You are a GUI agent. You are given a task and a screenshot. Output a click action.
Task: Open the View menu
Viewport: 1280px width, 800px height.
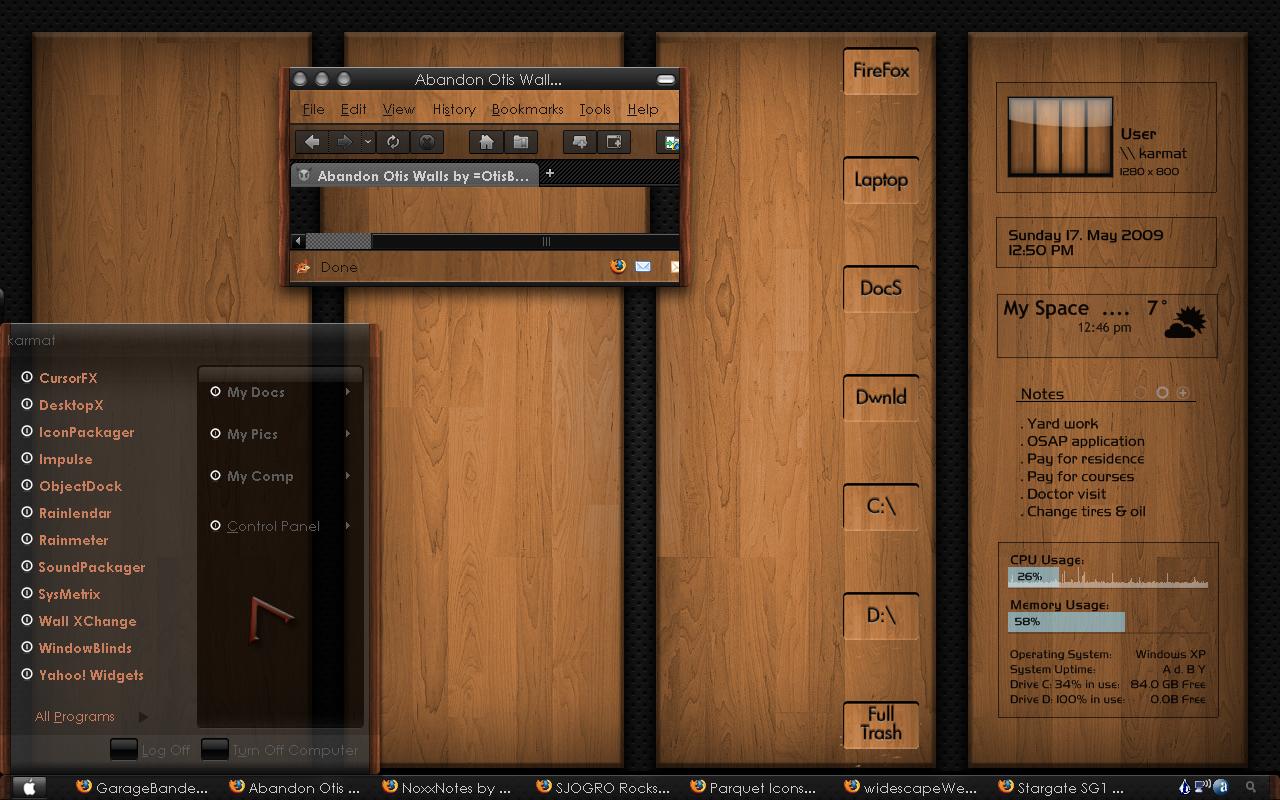(x=398, y=109)
